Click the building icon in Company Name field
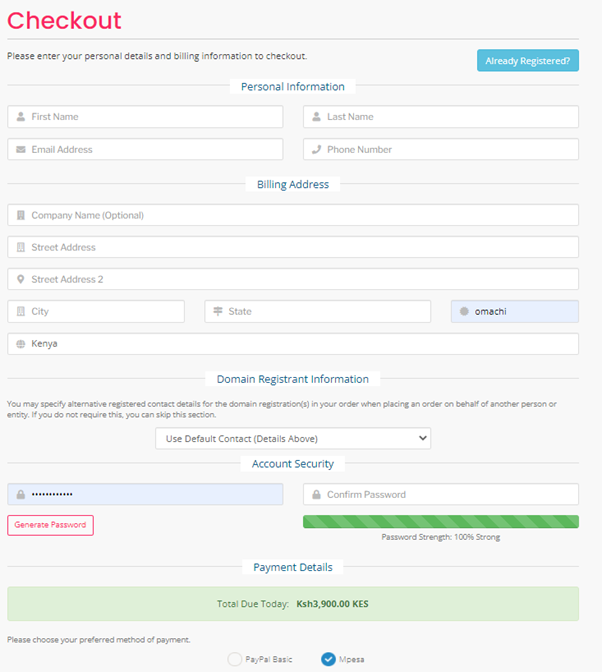Screen dimensions: 602x672 pos(20,215)
